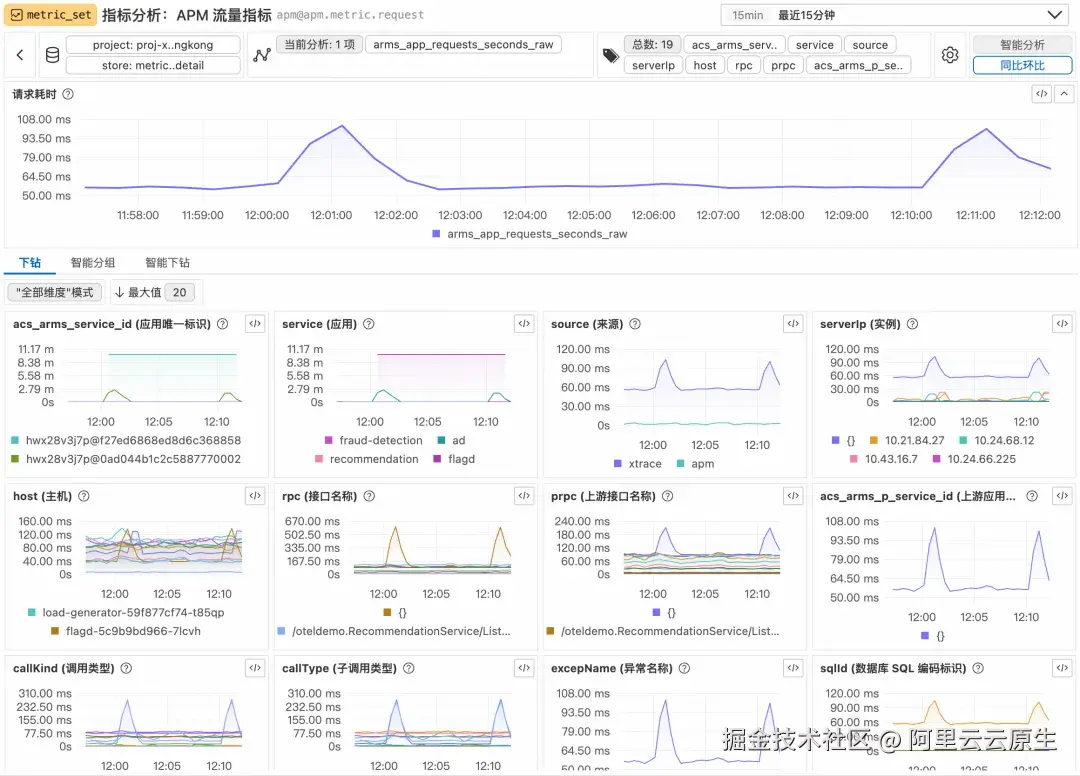Click the help icon next to 请求耗时 title
This screenshot has width=1080, height=776.
(x=66, y=93)
